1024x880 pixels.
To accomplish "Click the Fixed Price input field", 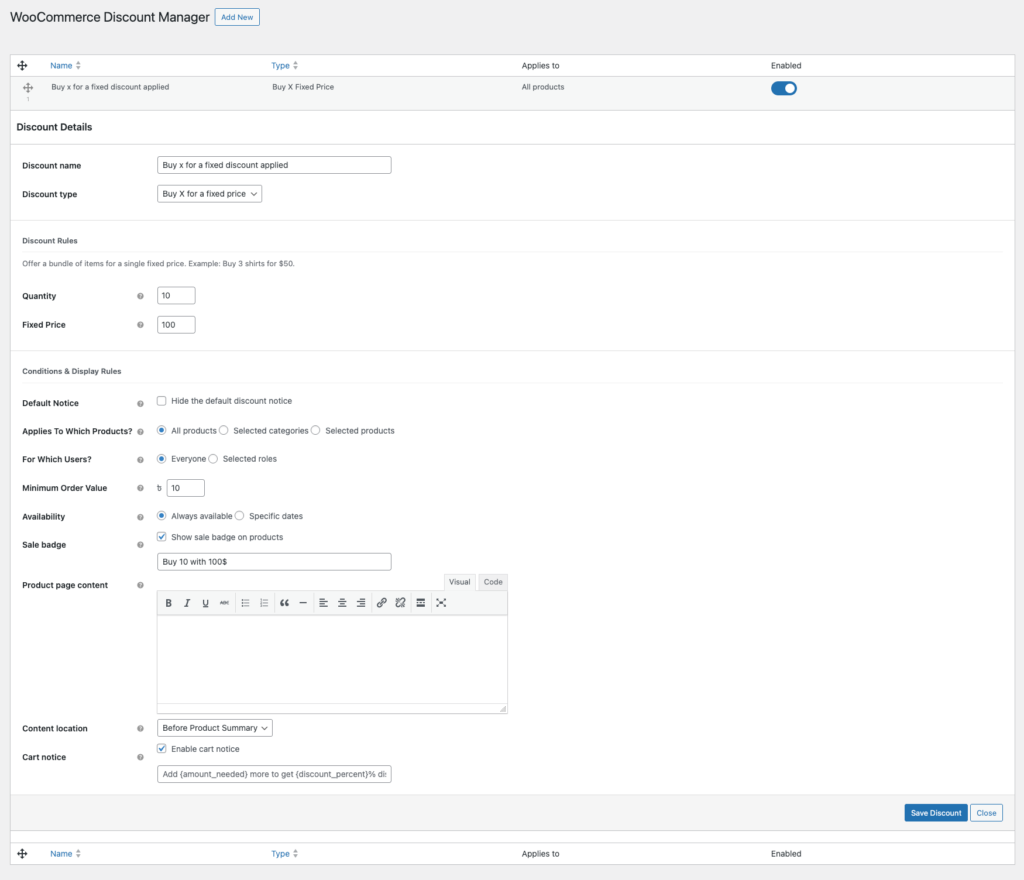I will [176, 325].
